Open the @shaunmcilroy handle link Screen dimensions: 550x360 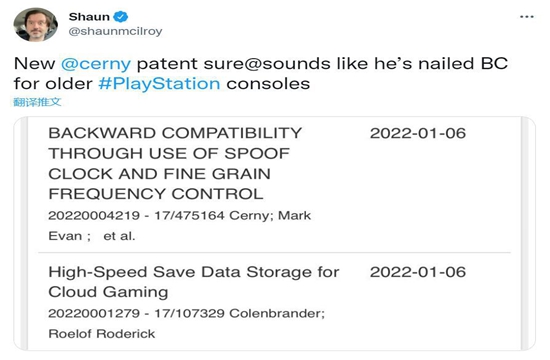point(115,31)
